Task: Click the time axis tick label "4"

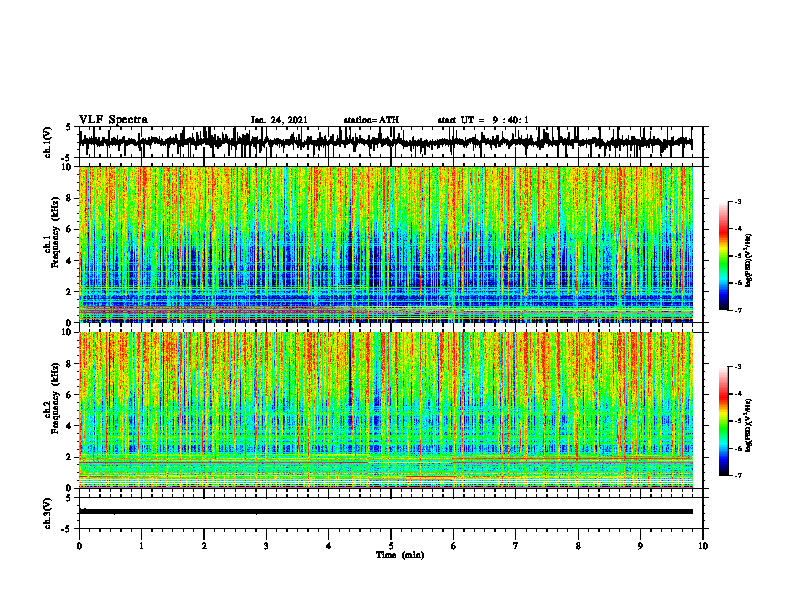Action: pyautogui.click(x=329, y=546)
